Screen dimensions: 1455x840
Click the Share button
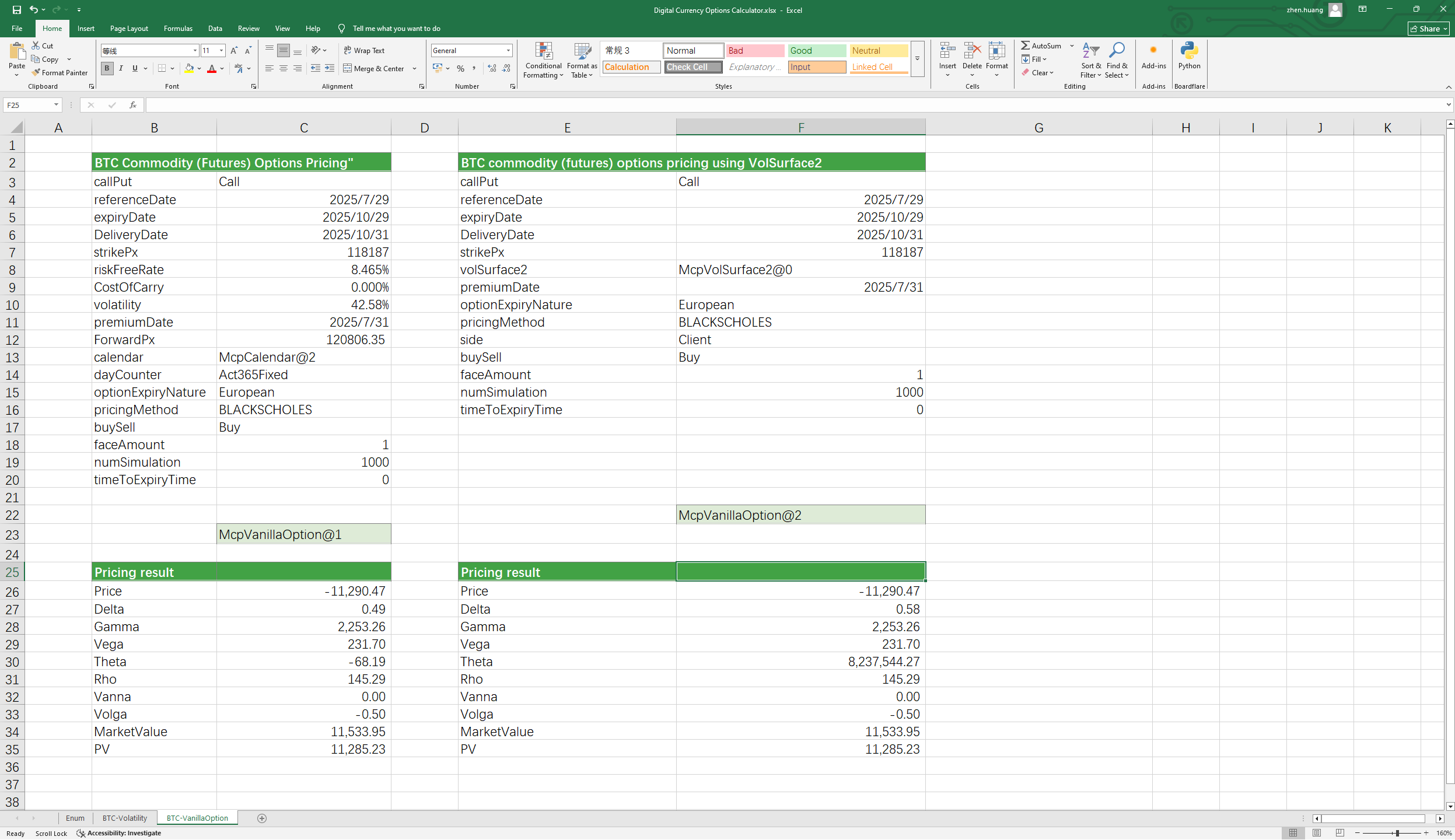click(1428, 29)
